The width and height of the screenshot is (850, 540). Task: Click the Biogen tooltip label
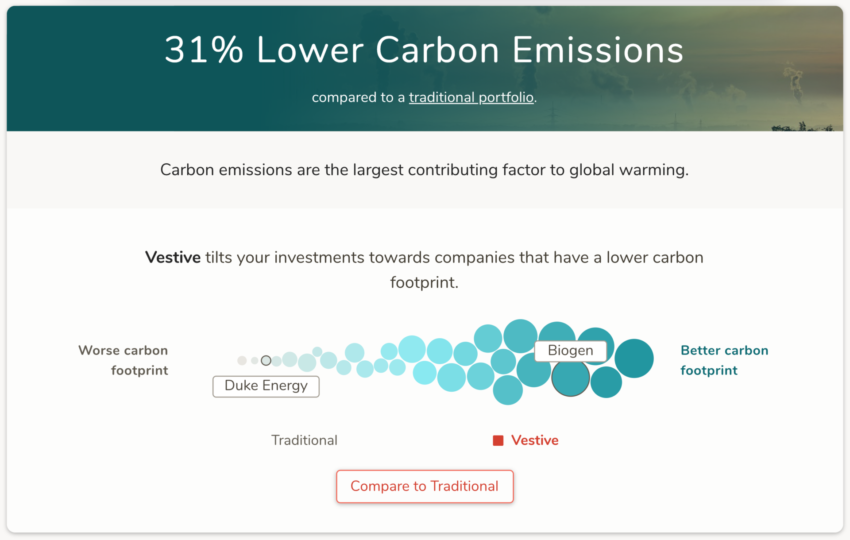570,351
